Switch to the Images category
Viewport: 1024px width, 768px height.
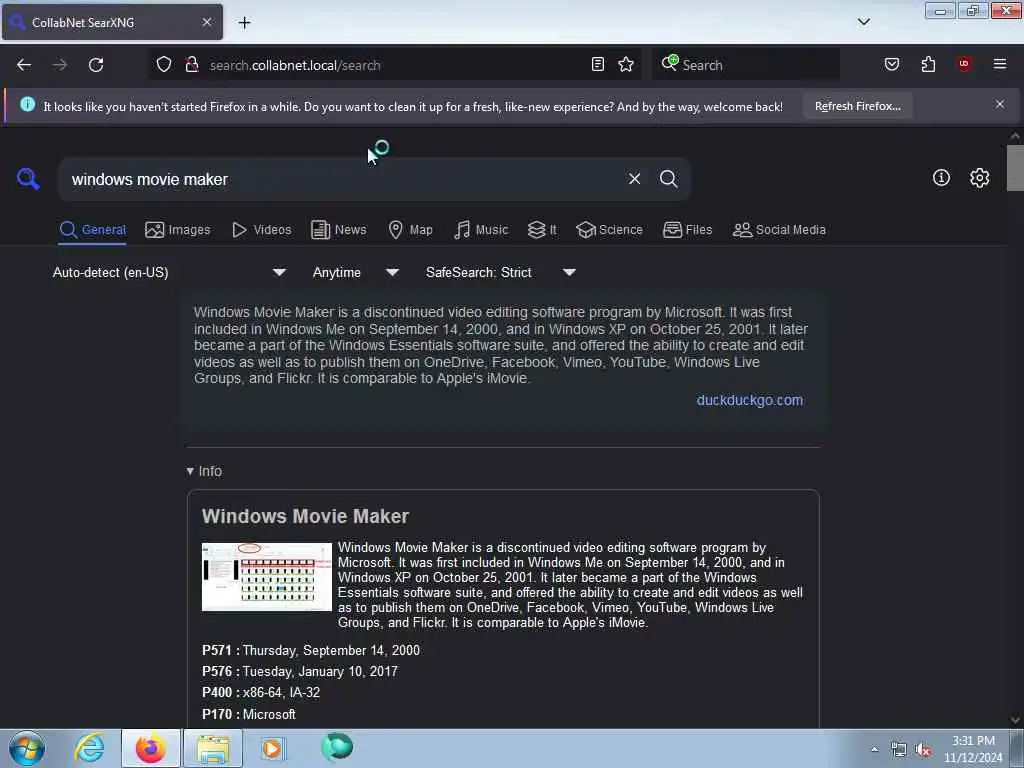click(x=178, y=230)
